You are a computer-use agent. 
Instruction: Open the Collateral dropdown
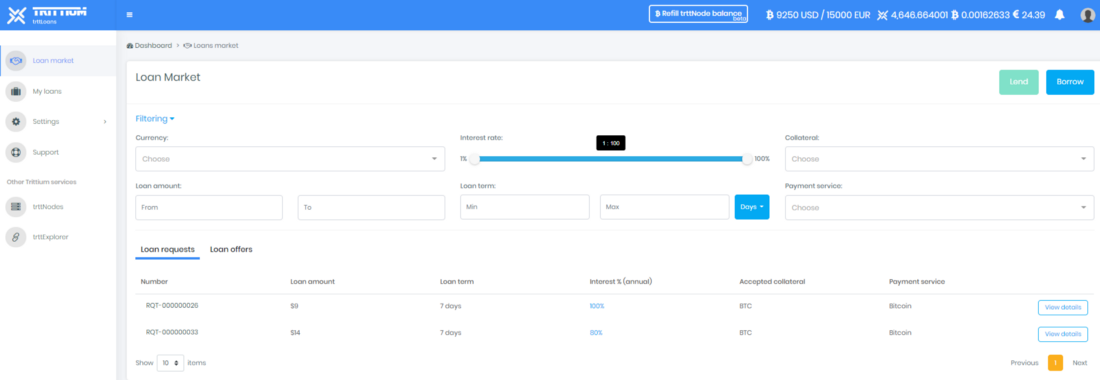[x=939, y=159]
